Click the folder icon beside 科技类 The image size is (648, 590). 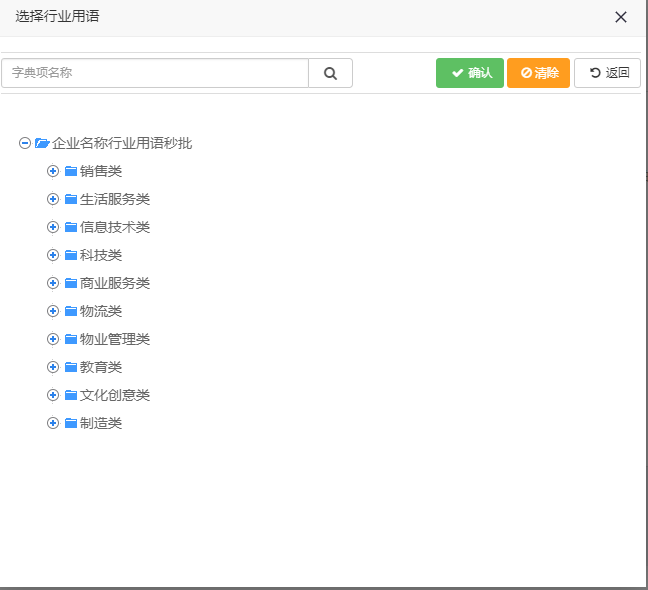71,255
